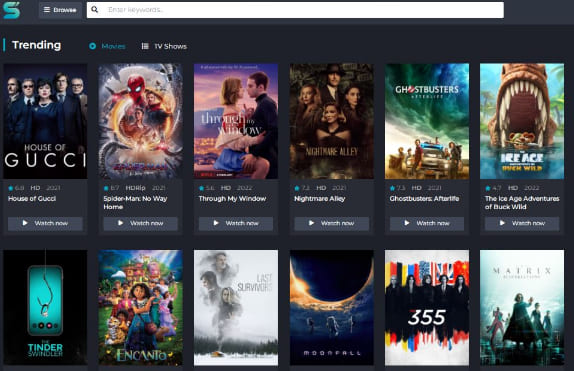The image size is (574, 371).
Task: Watch now Through My Window
Action: pos(236,223)
